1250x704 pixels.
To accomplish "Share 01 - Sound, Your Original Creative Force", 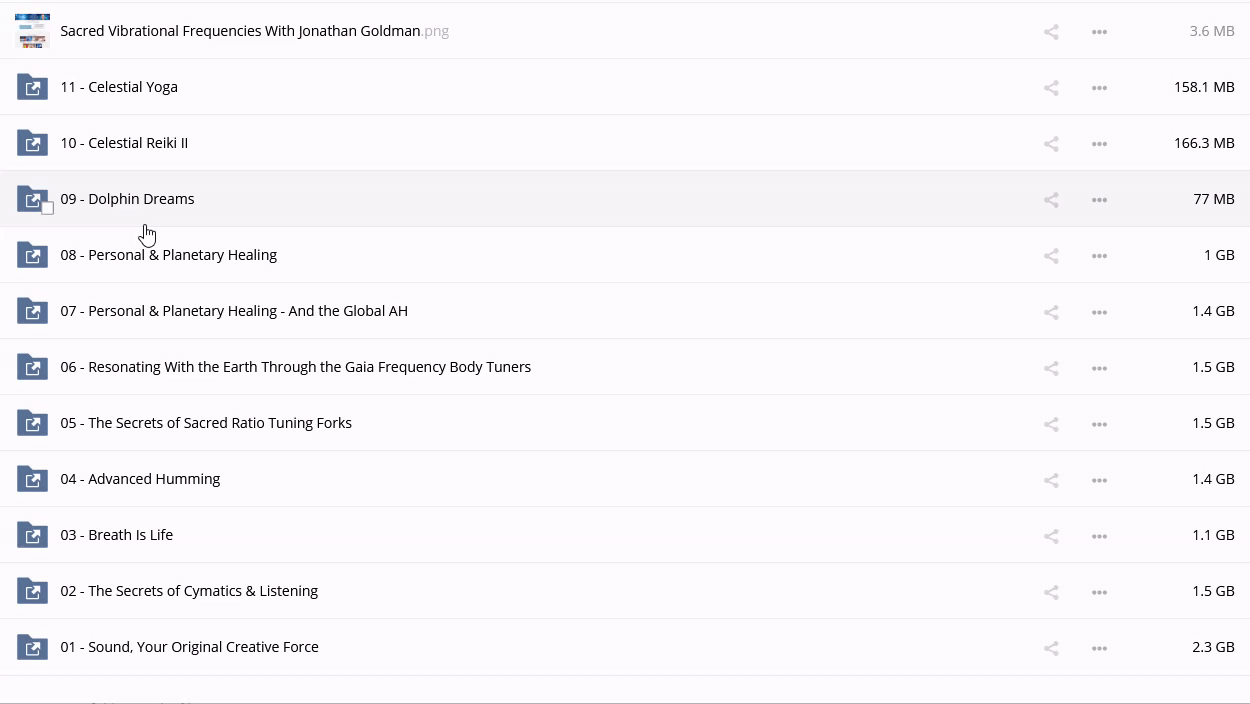I will pos(1051,648).
